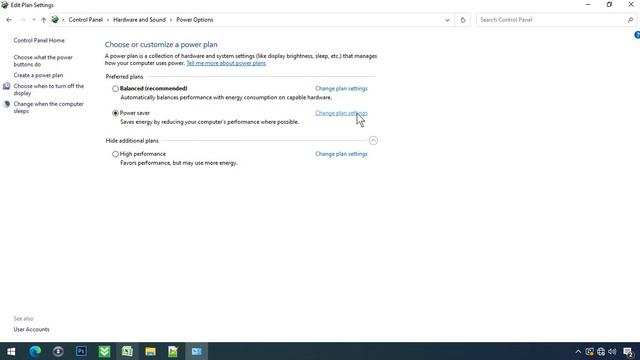Click the Choose or customize a power plan heading
This screenshot has width=640, height=360.
[x=161, y=44]
